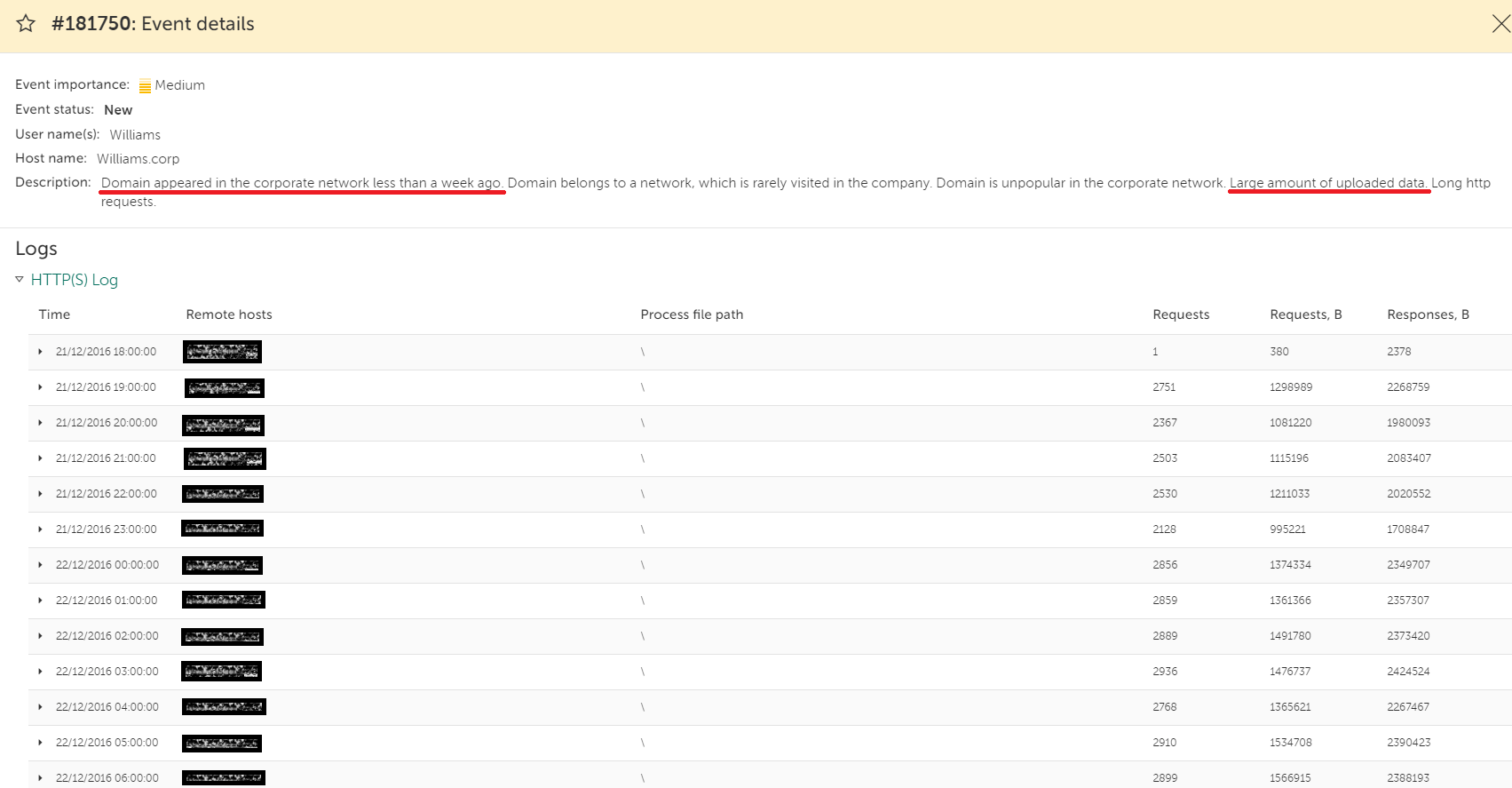Viewport: 1512px width, 788px height.
Task: Sort by the Remote hosts column header
Action: click(x=229, y=314)
